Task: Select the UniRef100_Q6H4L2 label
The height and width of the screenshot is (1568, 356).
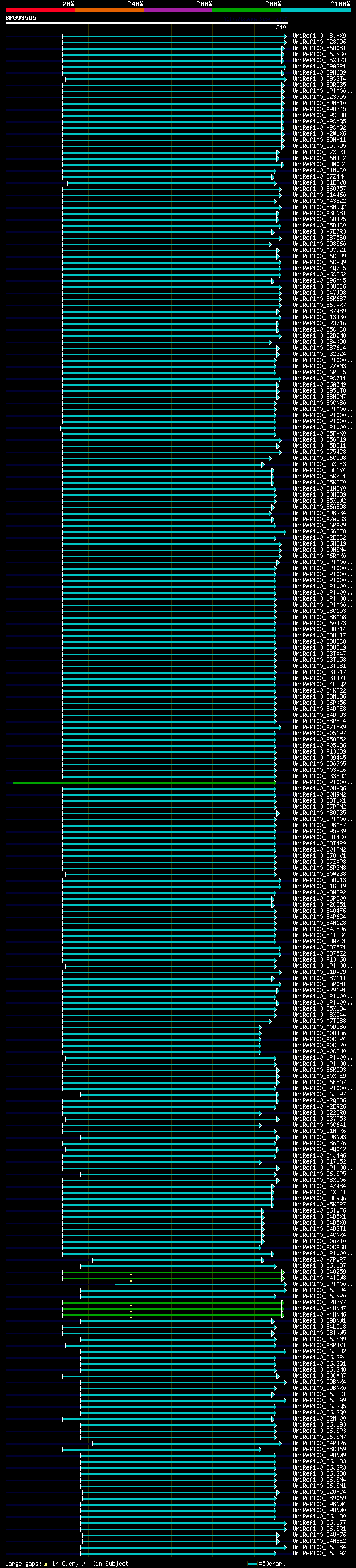Action: click(x=319, y=159)
